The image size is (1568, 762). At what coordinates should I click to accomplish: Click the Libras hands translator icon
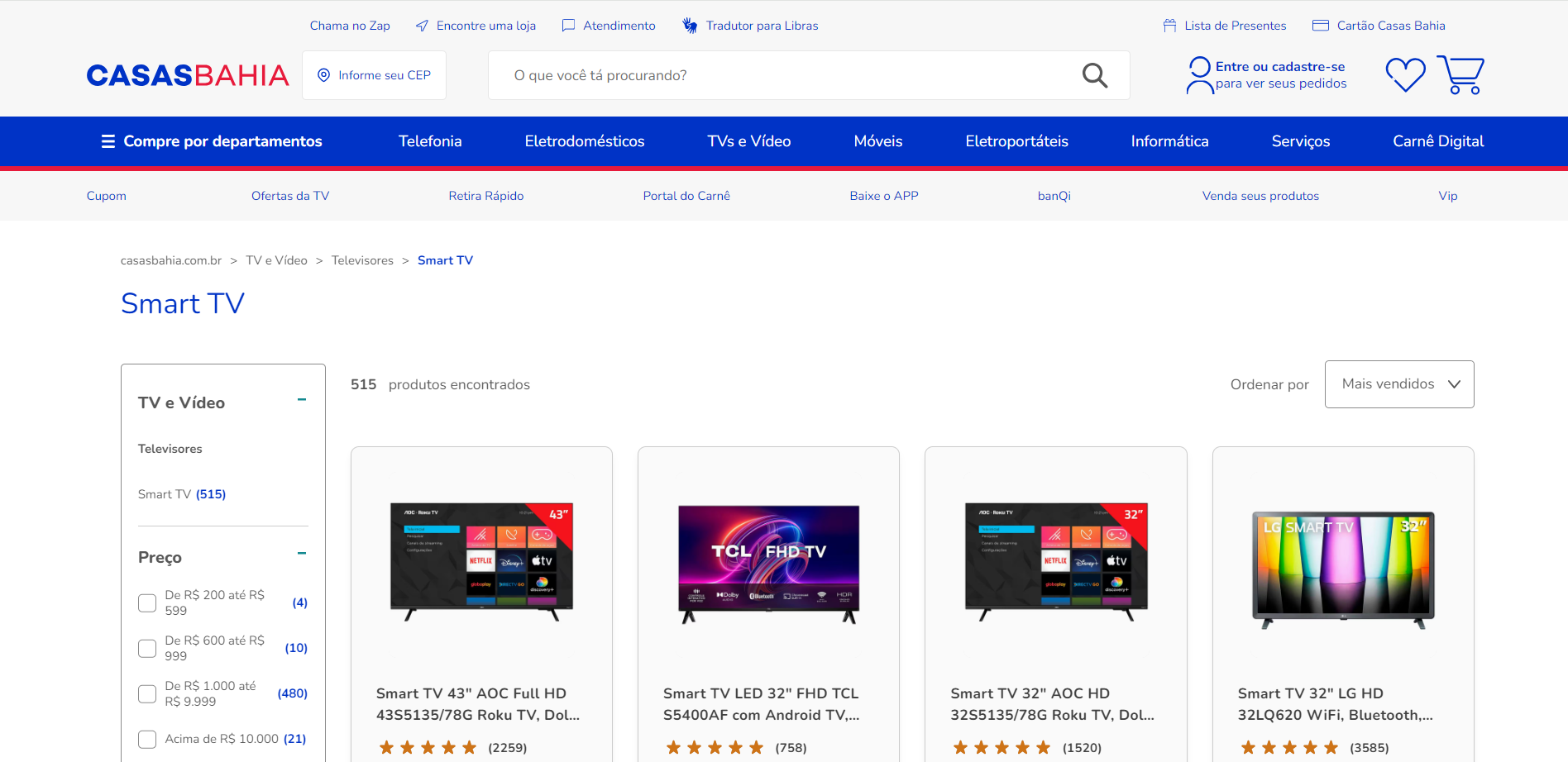690,26
